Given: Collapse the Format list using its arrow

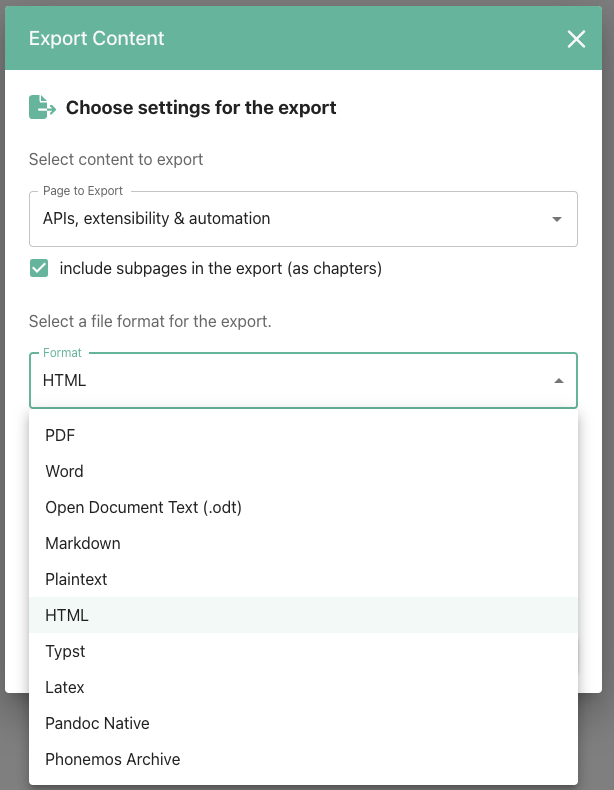Looking at the screenshot, I should pyautogui.click(x=558, y=381).
